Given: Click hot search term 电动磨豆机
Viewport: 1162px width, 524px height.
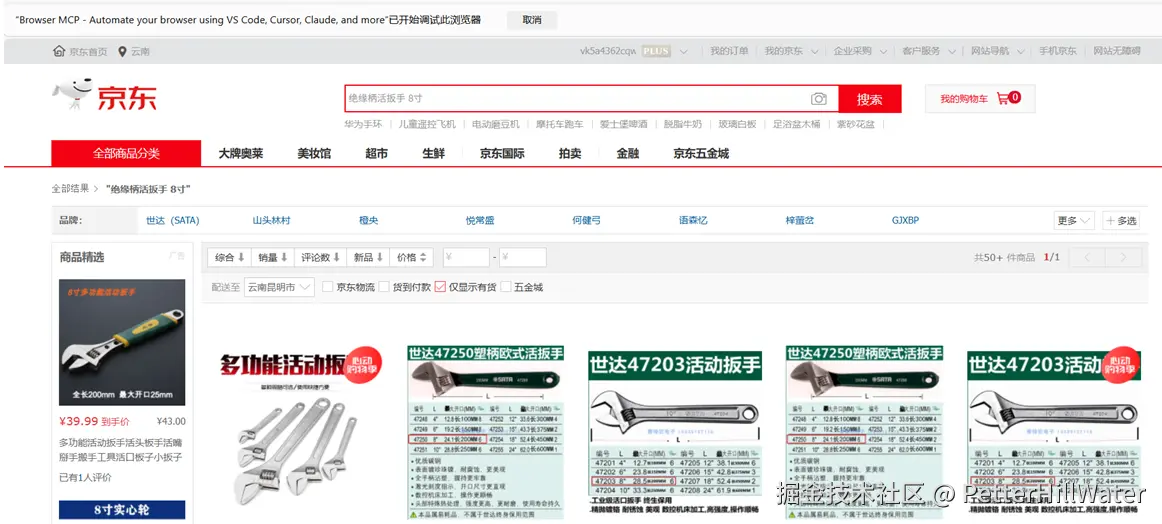Looking at the screenshot, I should (496, 124).
